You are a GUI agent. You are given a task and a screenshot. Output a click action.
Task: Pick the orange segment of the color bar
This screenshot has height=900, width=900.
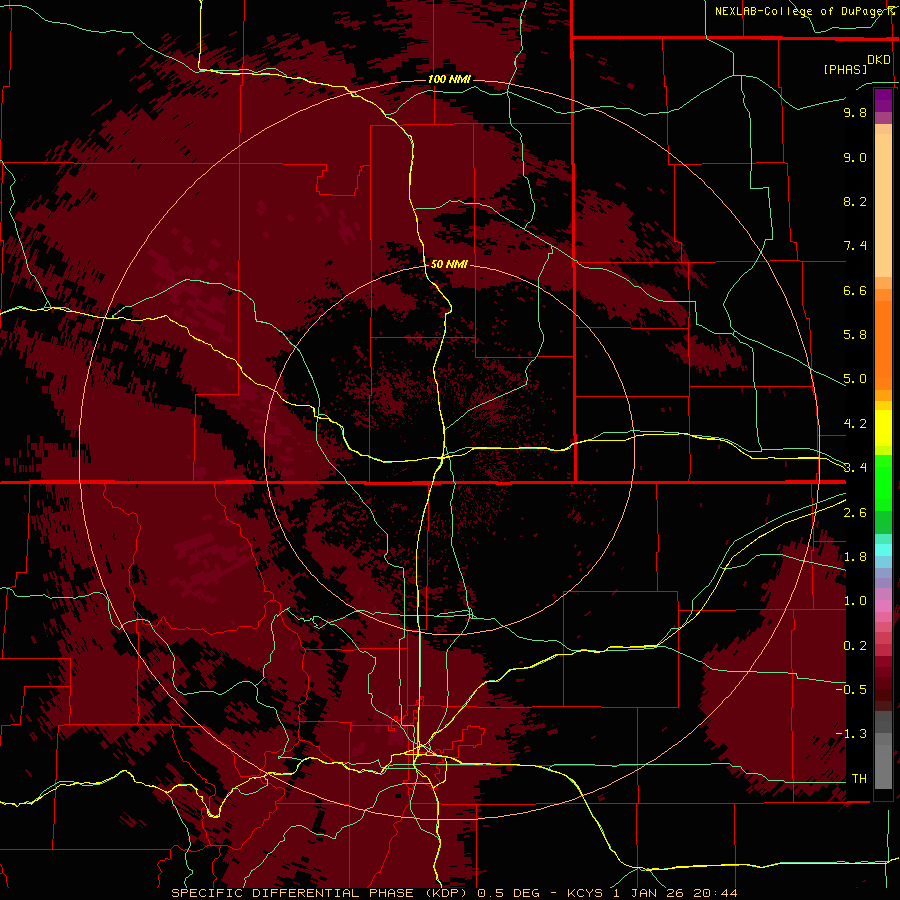tap(883, 344)
